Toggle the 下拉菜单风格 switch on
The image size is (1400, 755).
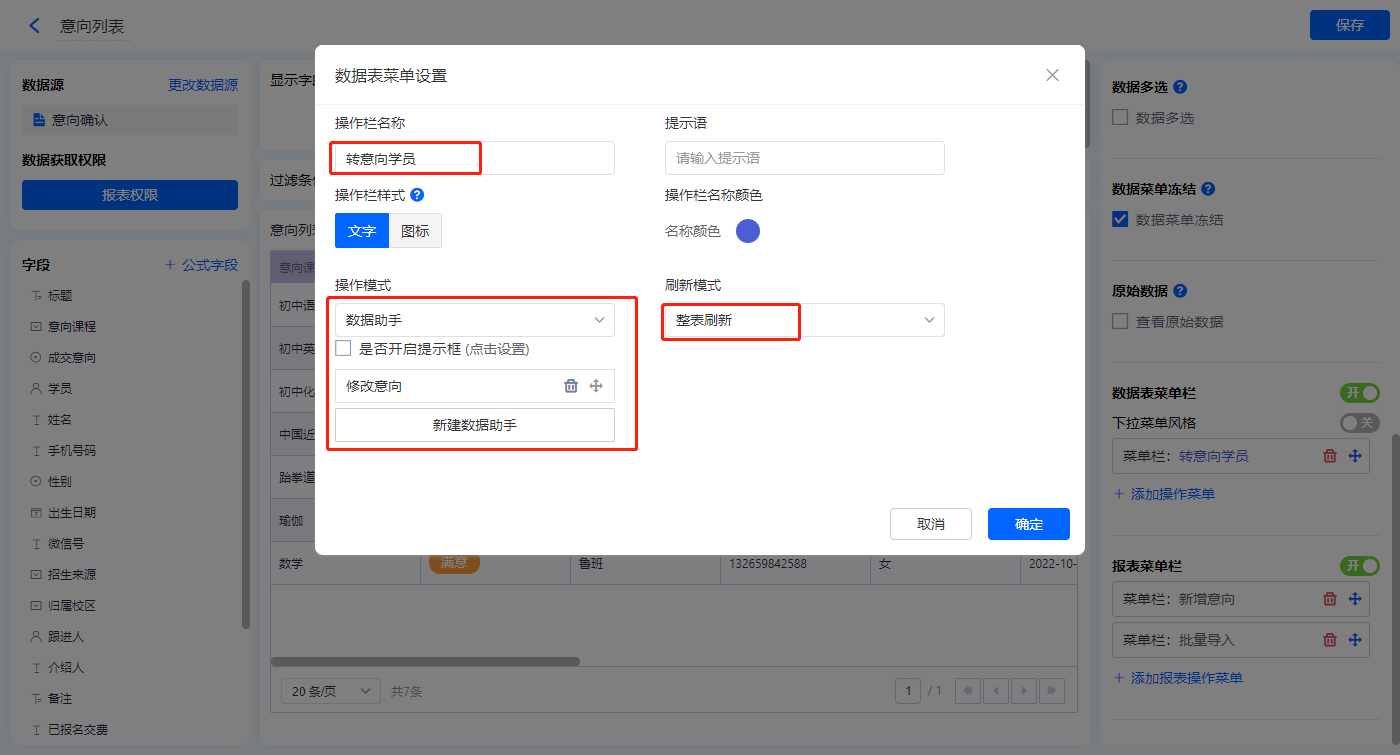point(1359,423)
